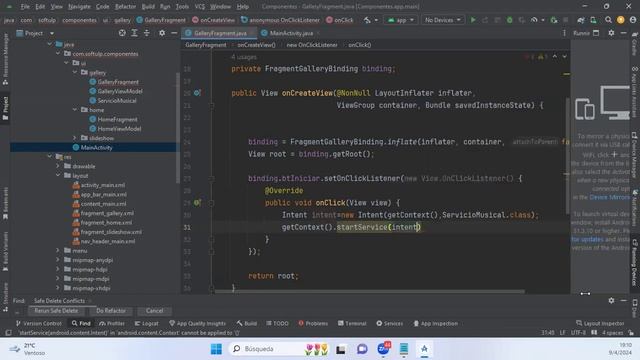This screenshot has width=640, height=360.
Task: Collapse the home package folder
Action: (x=75, y=110)
